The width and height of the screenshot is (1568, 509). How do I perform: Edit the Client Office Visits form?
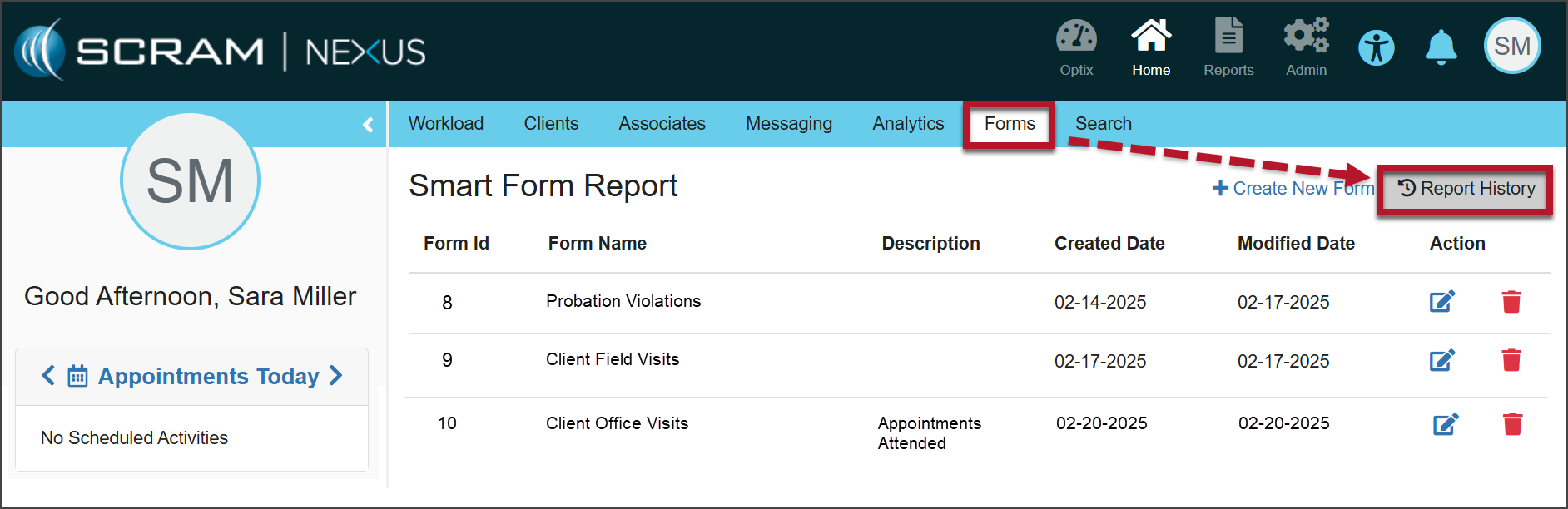pyautogui.click(x=1445, y=424)
